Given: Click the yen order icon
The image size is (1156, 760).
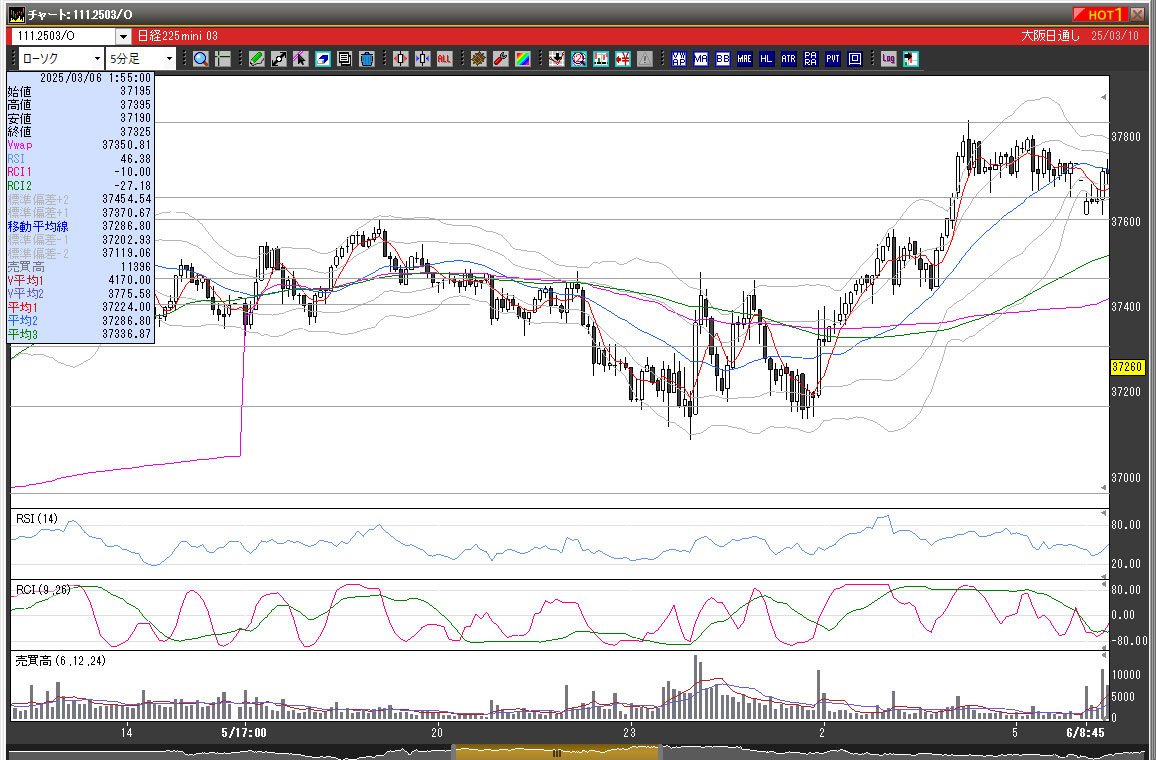Looking at the screenshot, I should coord(623,59).
